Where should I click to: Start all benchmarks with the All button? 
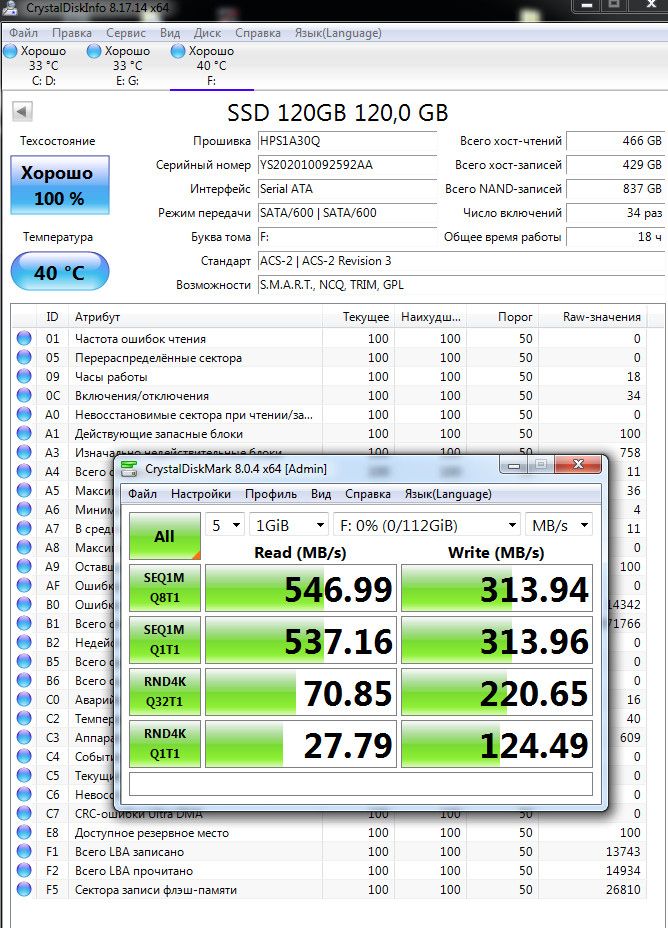[x=164, y=536]
